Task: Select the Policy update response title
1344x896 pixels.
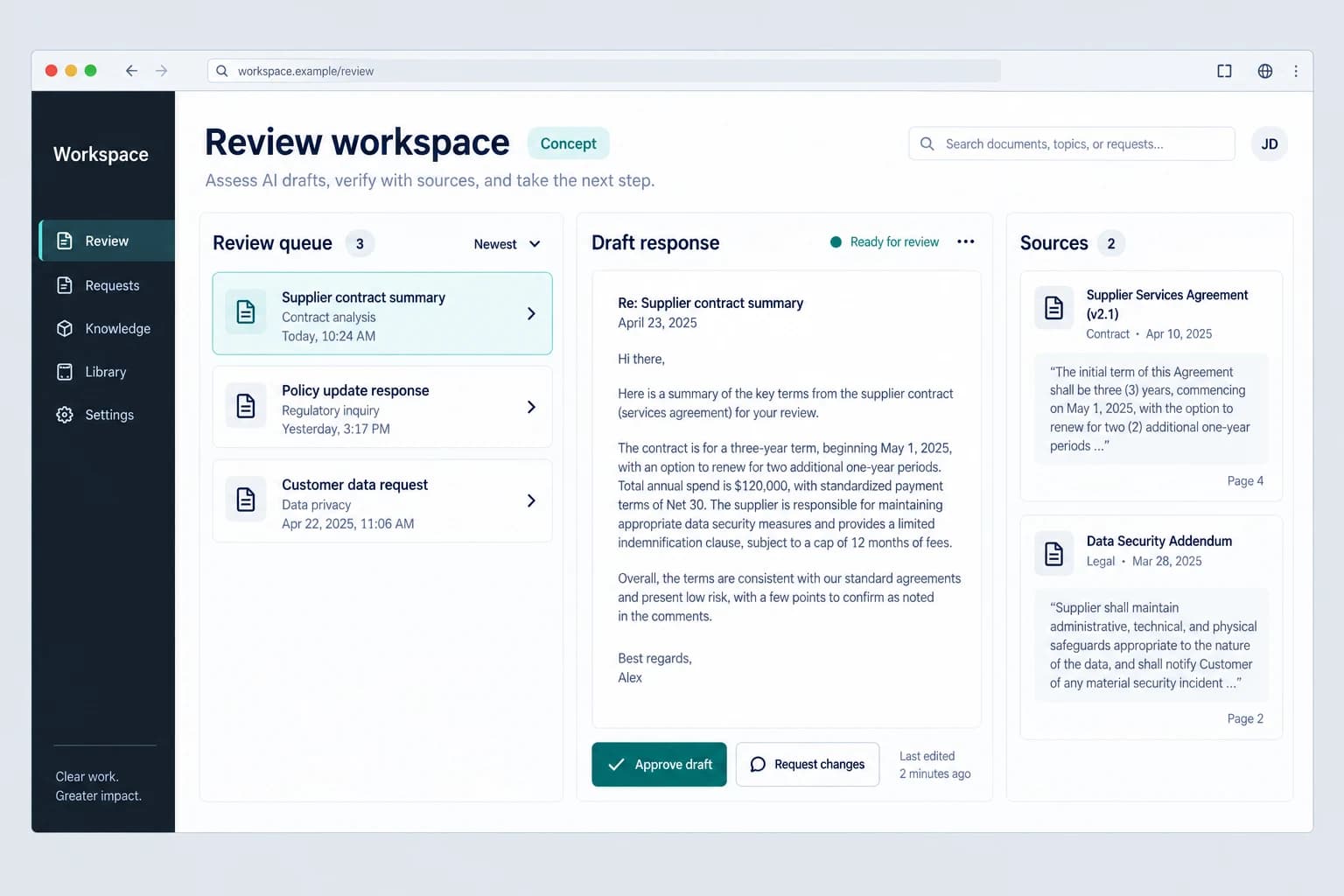Action: coord(355,390)
